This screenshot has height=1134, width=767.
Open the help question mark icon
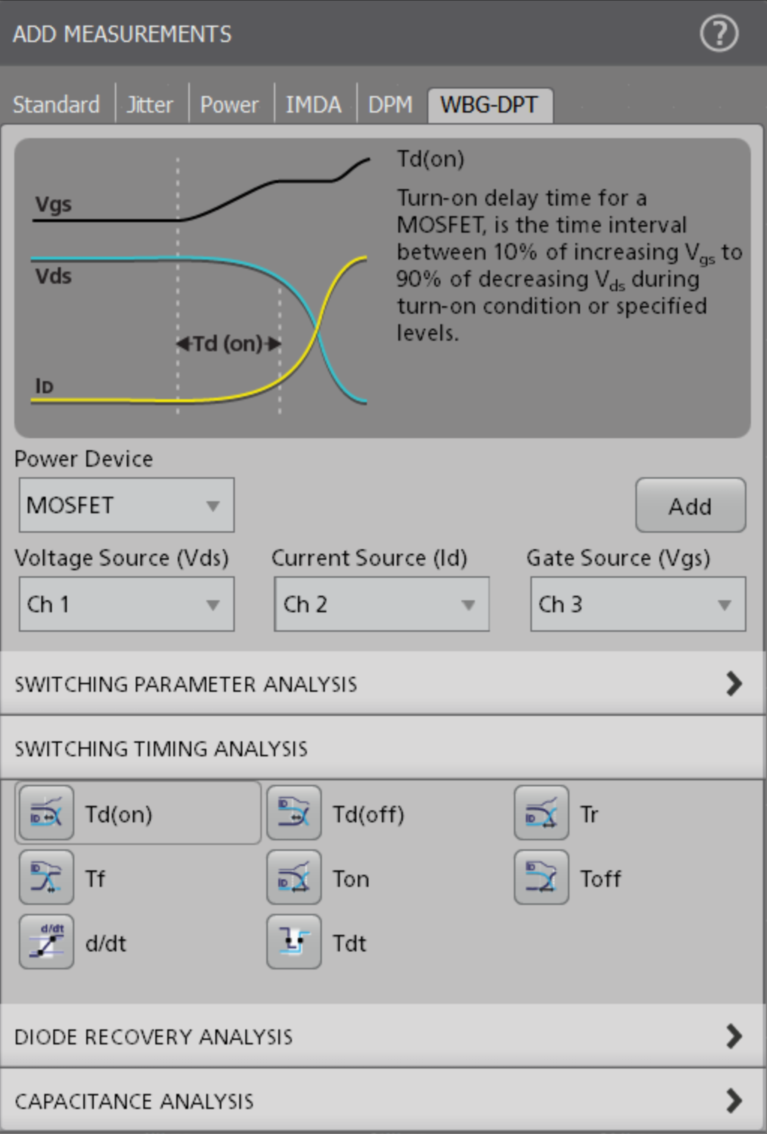[718, 34]
